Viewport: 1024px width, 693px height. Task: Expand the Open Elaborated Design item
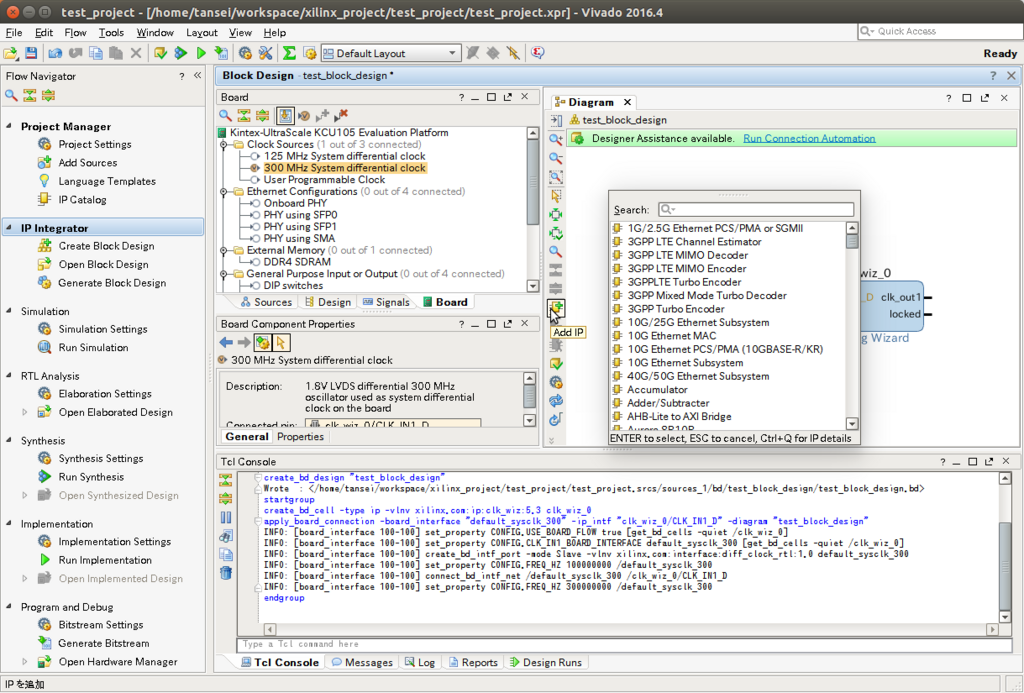[25, 412]
